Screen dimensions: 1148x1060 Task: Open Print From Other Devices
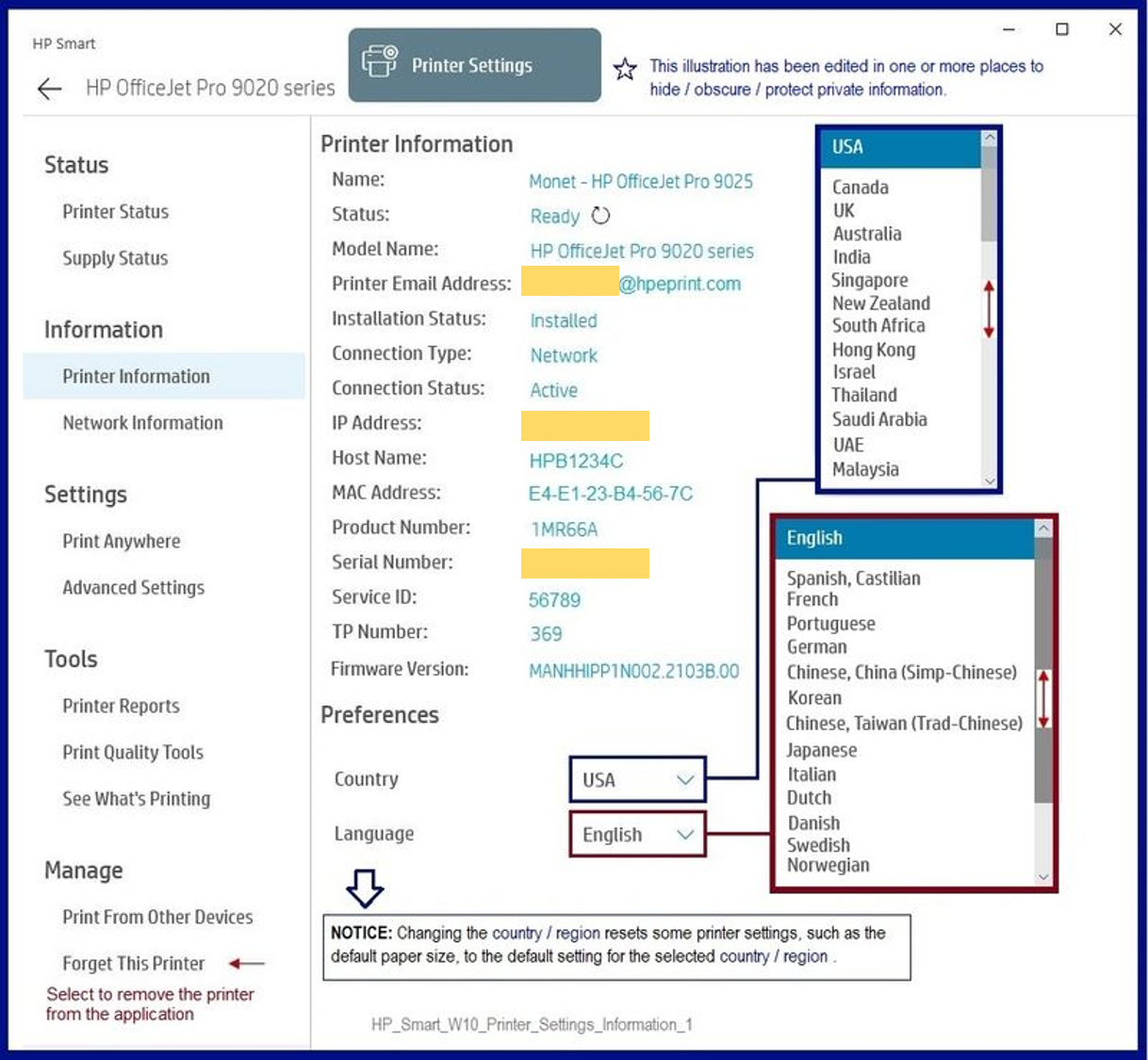157,917
